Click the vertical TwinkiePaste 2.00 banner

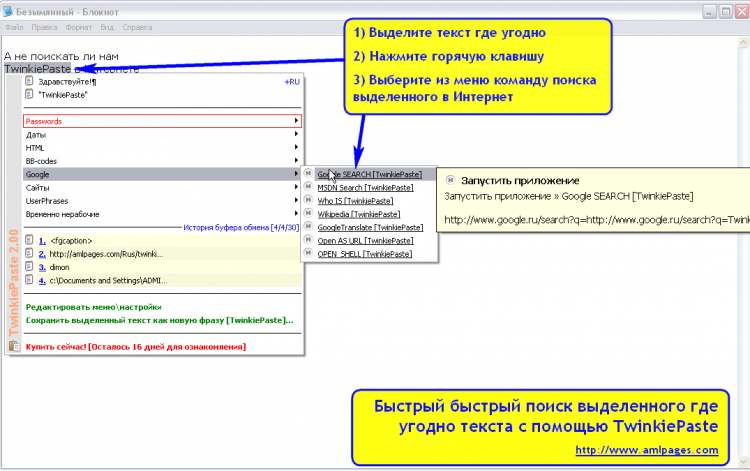click(13, 282)
